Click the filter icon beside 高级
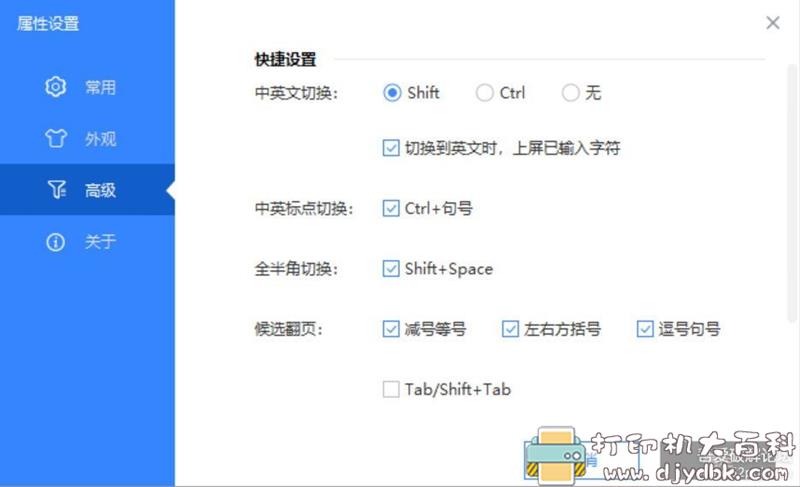Viewport: 800px width, 487px height. (57, 190)
